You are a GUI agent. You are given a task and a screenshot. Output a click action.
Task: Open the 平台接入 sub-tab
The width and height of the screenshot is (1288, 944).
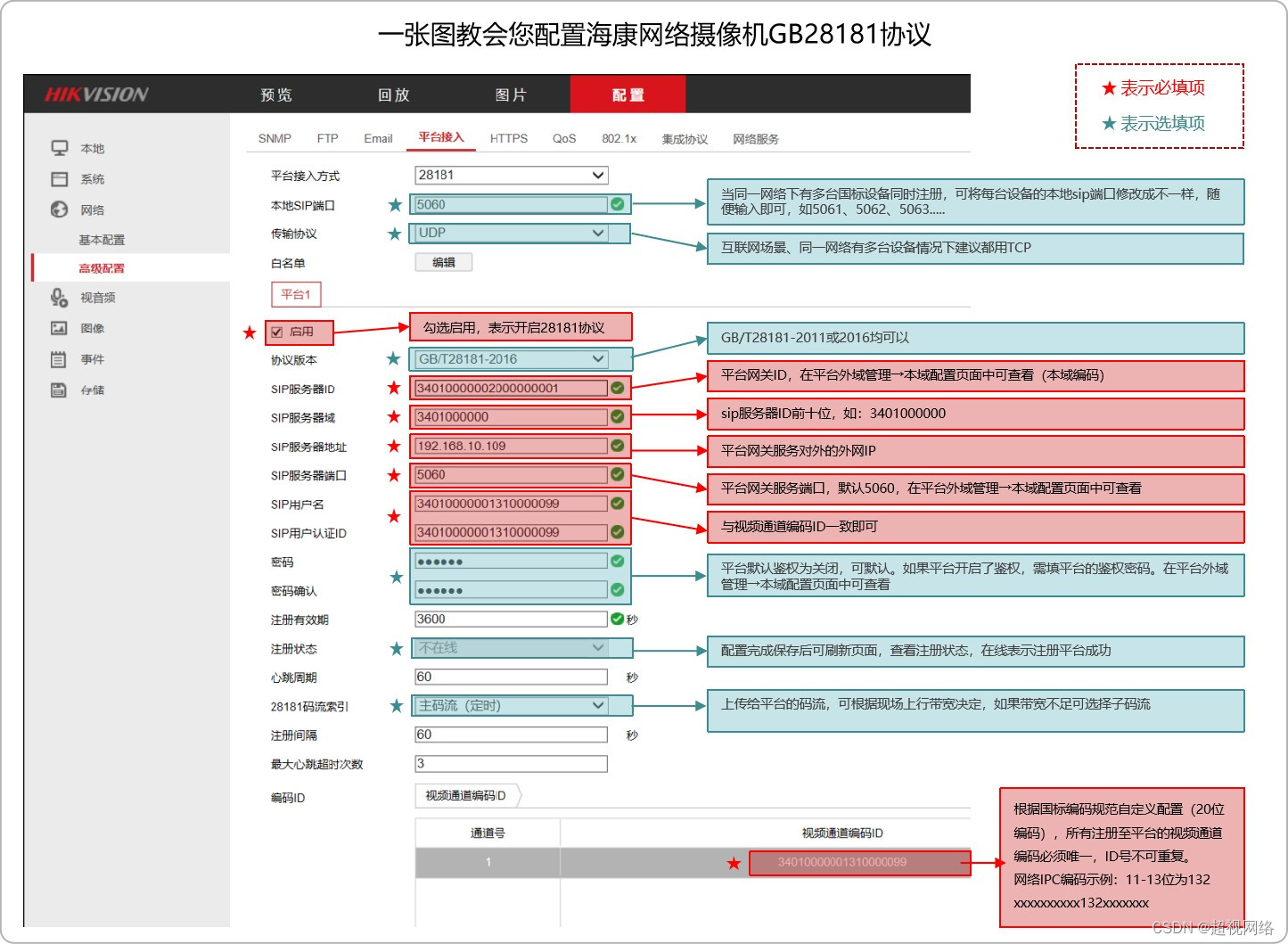[441, 137]
